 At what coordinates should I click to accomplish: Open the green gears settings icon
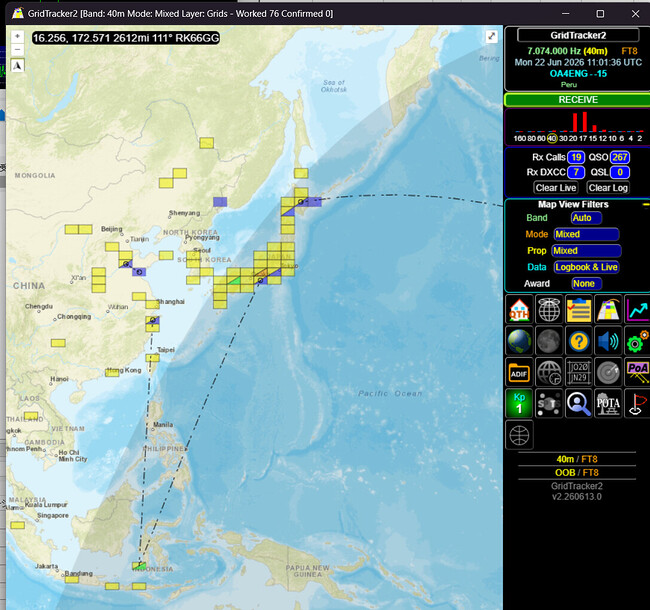[x=637, y=341]
